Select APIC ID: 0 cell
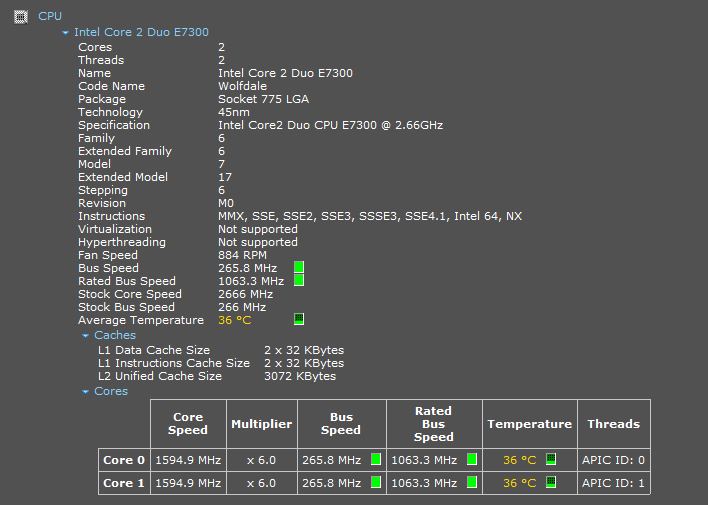708x505 pixels. [614, 460]
